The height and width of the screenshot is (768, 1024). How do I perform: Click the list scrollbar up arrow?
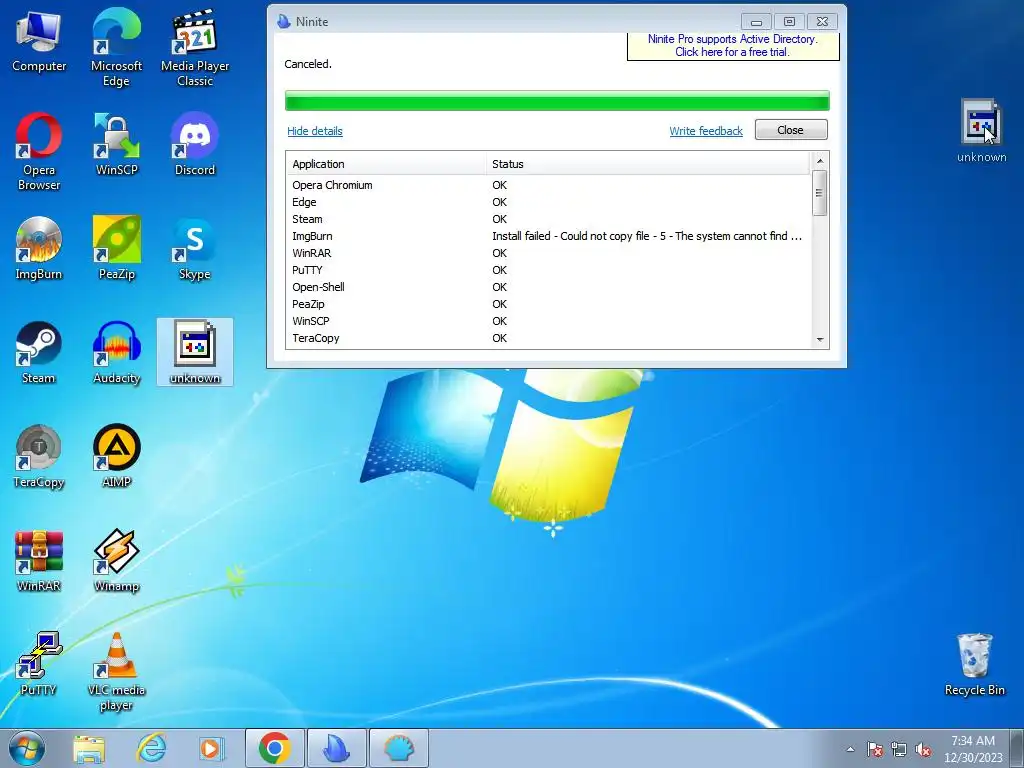tap(820, 161)
